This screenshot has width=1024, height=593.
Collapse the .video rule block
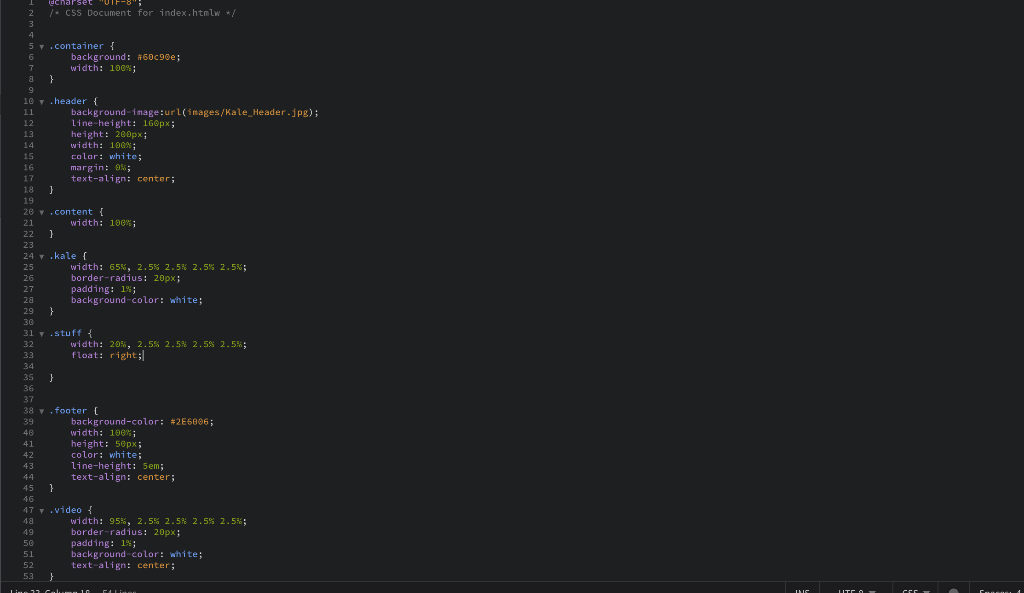click(40, 509)
